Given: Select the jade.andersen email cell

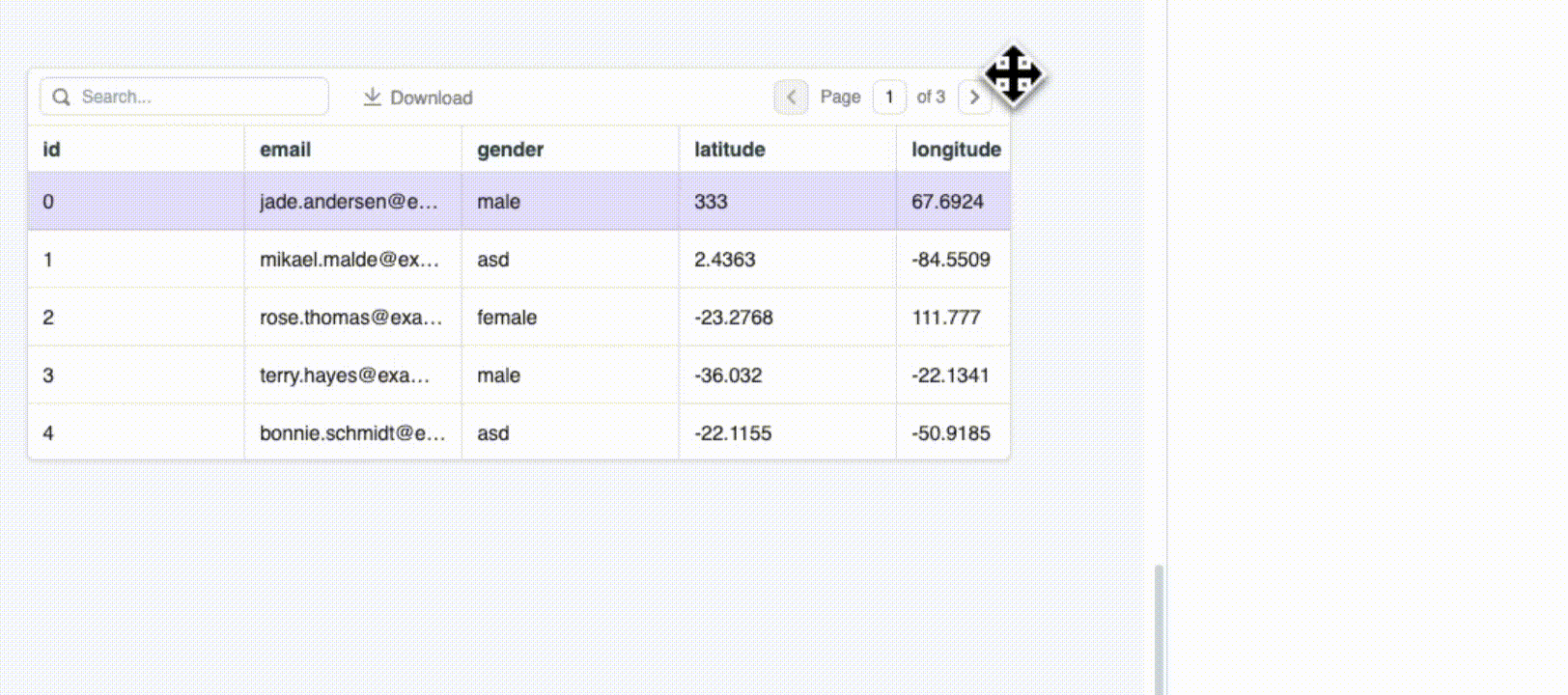Looking at the screenshot, I should (x=349, y=202).
